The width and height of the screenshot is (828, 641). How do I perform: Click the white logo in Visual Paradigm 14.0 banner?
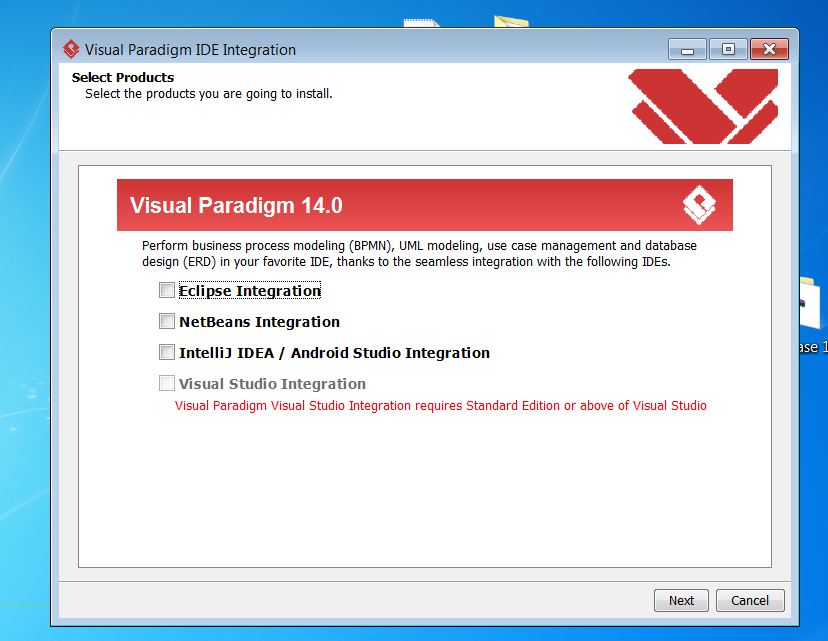pyautogui.click(x=699, y=205)
